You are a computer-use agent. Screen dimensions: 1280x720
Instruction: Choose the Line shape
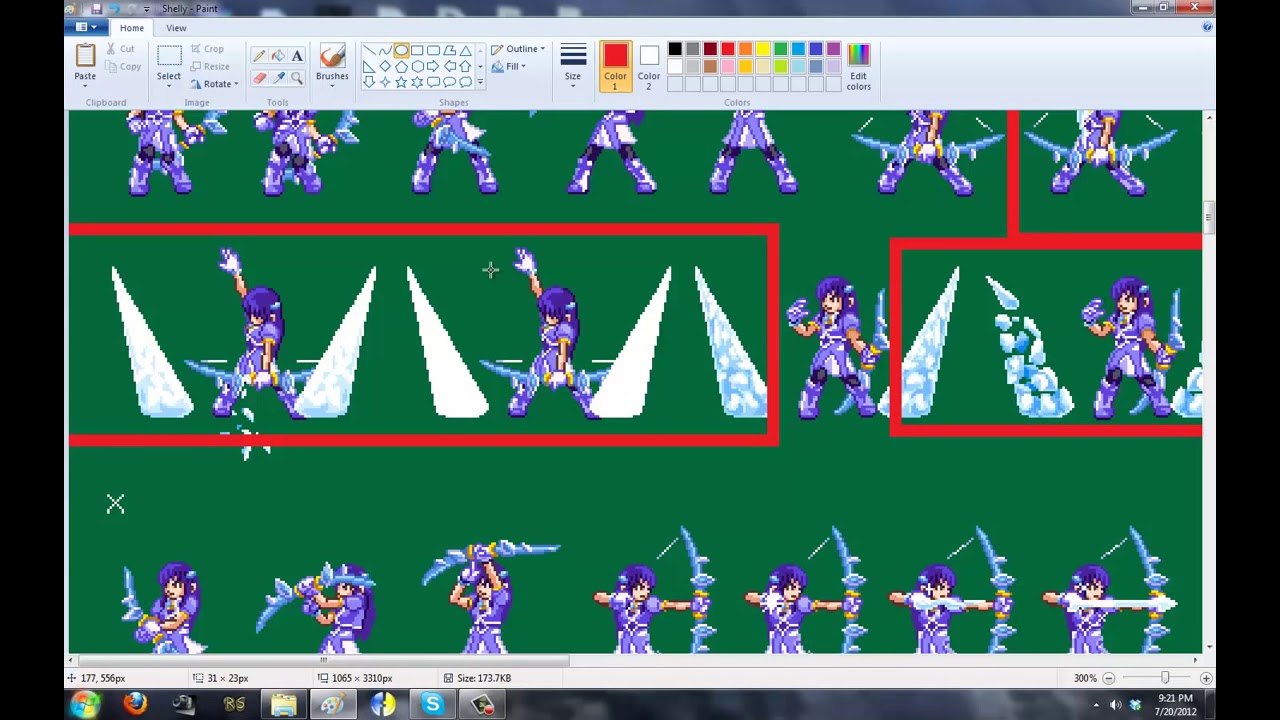(x=369, y=50)
